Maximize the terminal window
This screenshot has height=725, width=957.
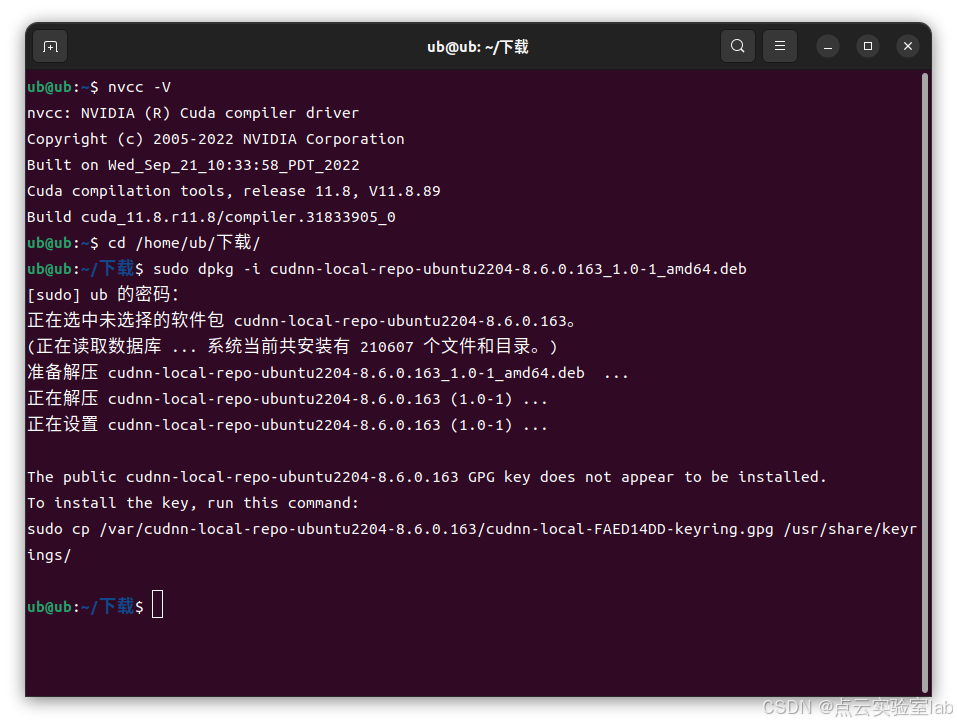867,46
